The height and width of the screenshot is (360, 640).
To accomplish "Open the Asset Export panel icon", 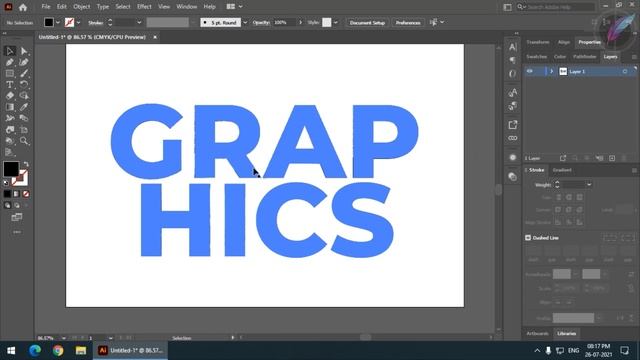I will [513, 124].
